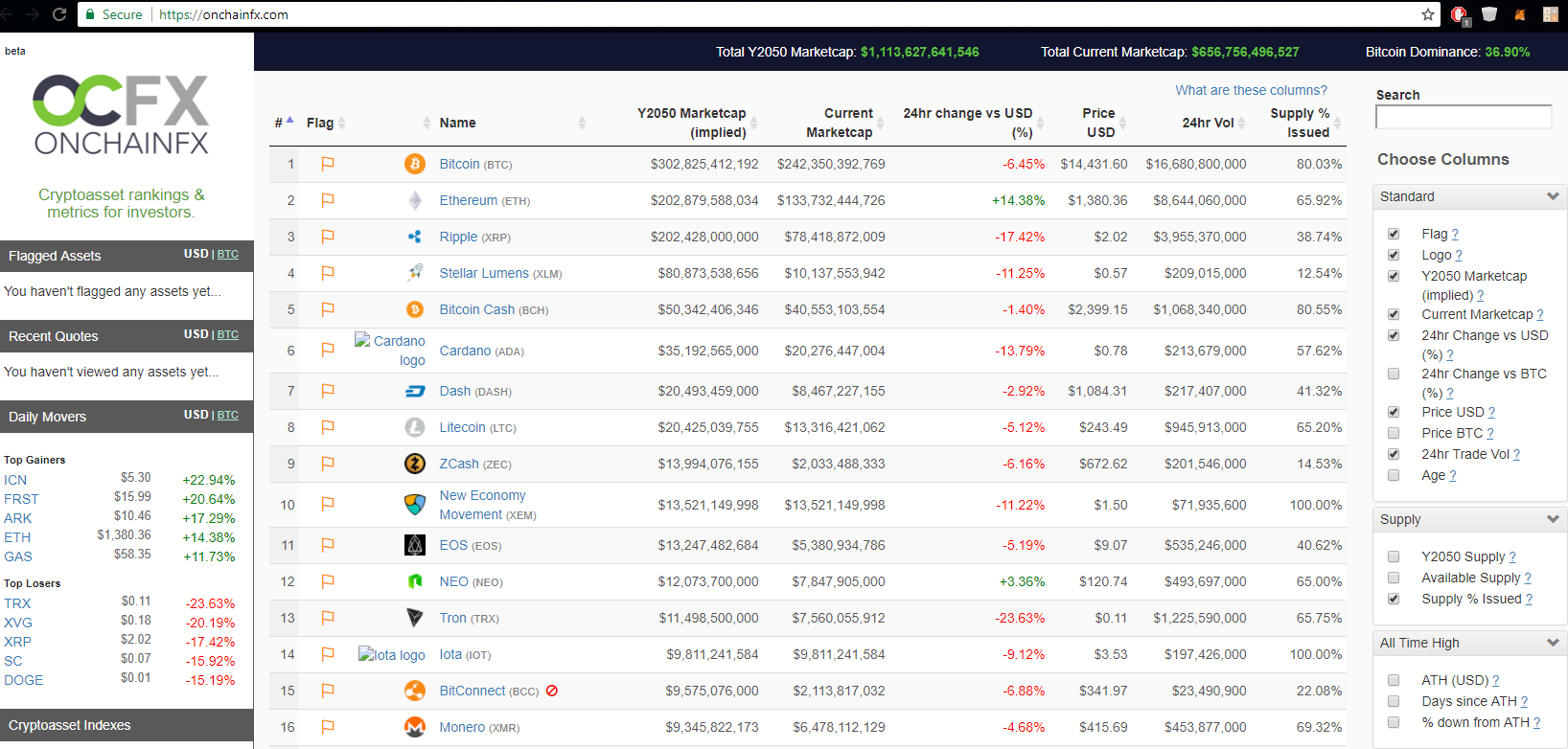This screenshot has height=749, width=1568.
Task: Click the Bitcoin Cash logo icon
Action: (415, 309)
